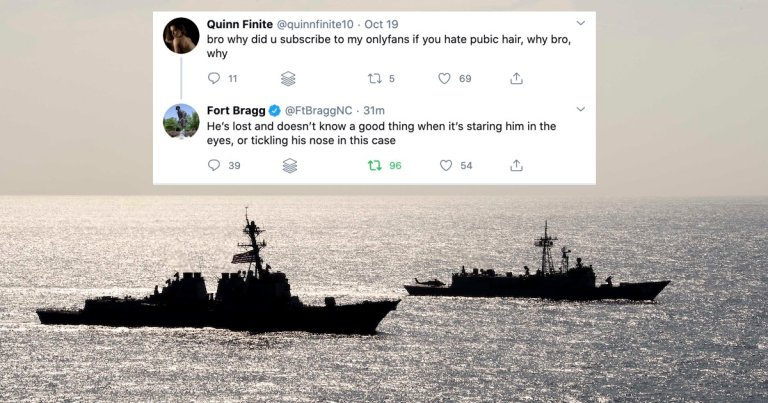Like Quinn Finite's tweet with the heart
Viewport: 768px width, 403px height.
[445, 78]
